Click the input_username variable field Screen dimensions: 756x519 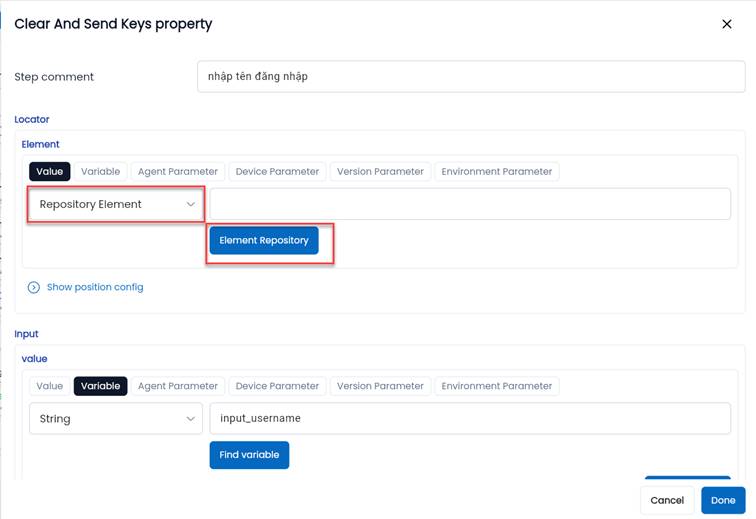click(x=470, y=419)
